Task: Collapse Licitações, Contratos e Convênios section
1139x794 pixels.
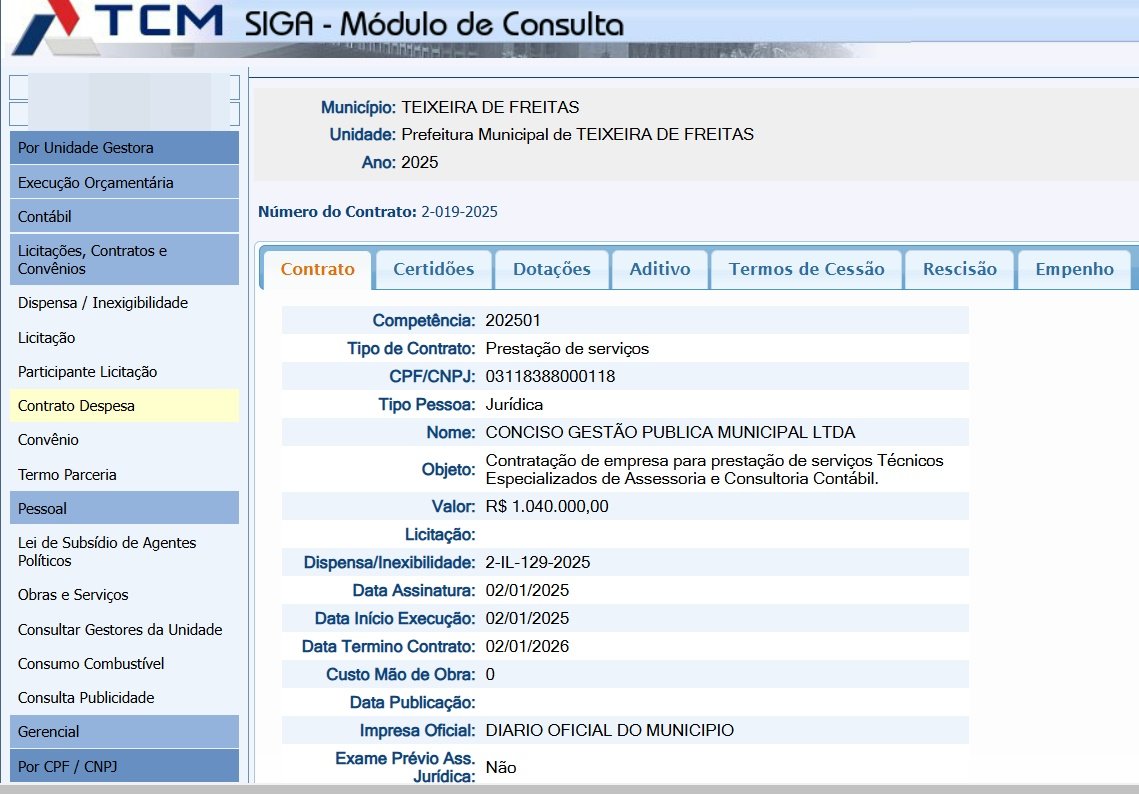Action: [124, 260]
